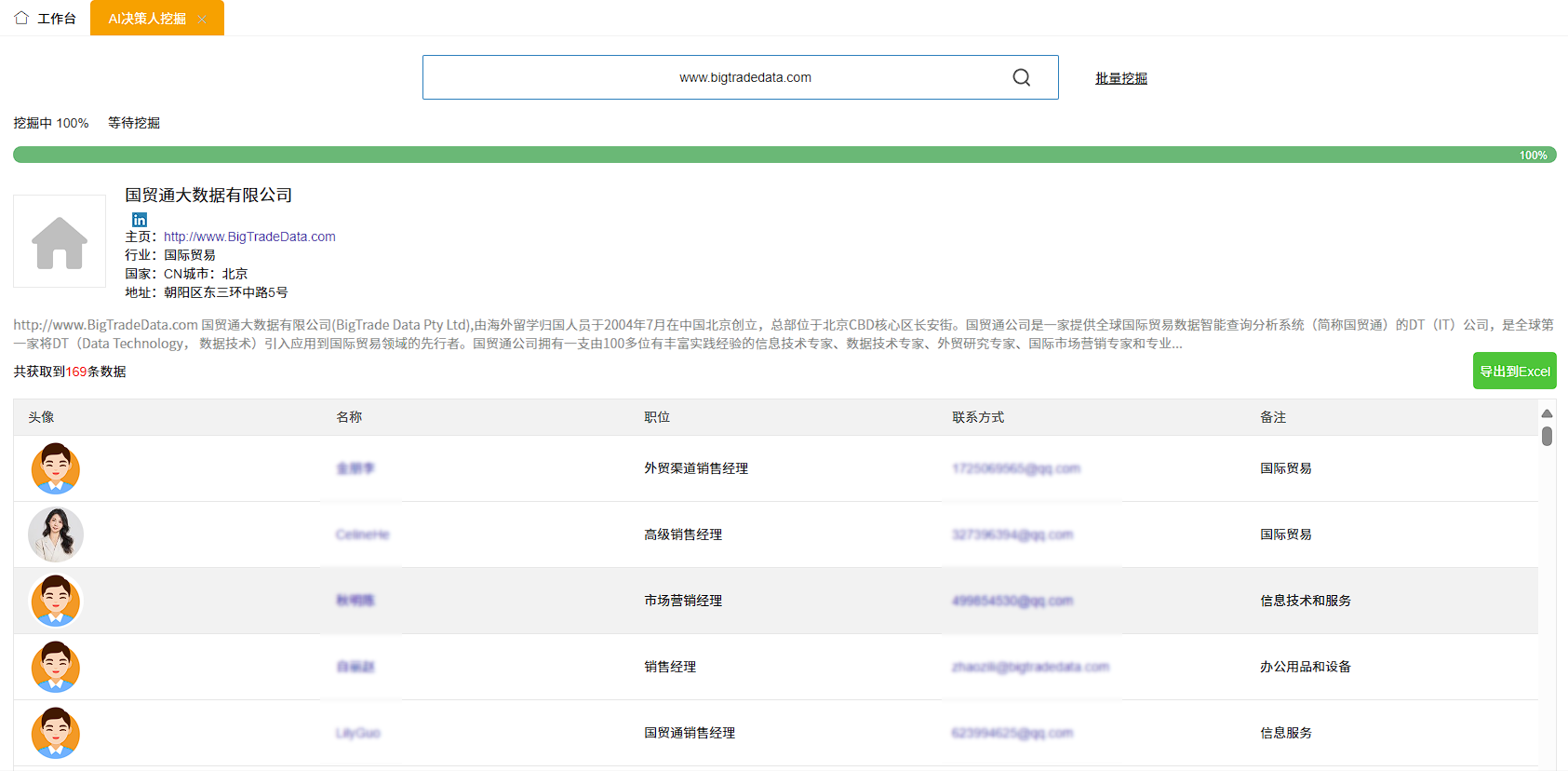The width and height of the screenshot is (1568, 771).
Task: Click the 共获取到169条数据 count text
Action: click(x=70, y=372)
